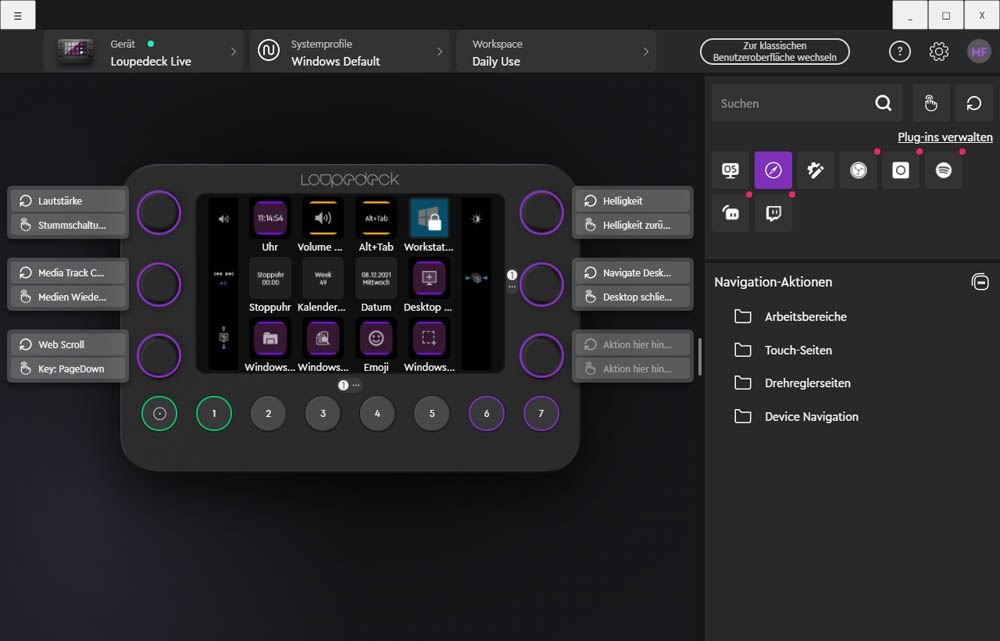1000x641 pixels.
Task: Select the Desktop schließen press action
Action: click(633, 297)
